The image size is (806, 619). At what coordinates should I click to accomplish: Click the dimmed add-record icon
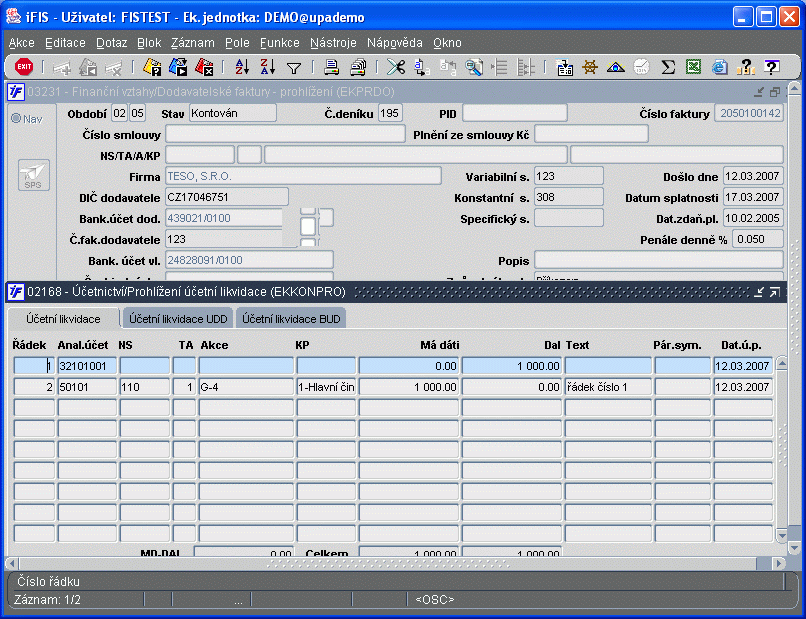pos(62,67)
